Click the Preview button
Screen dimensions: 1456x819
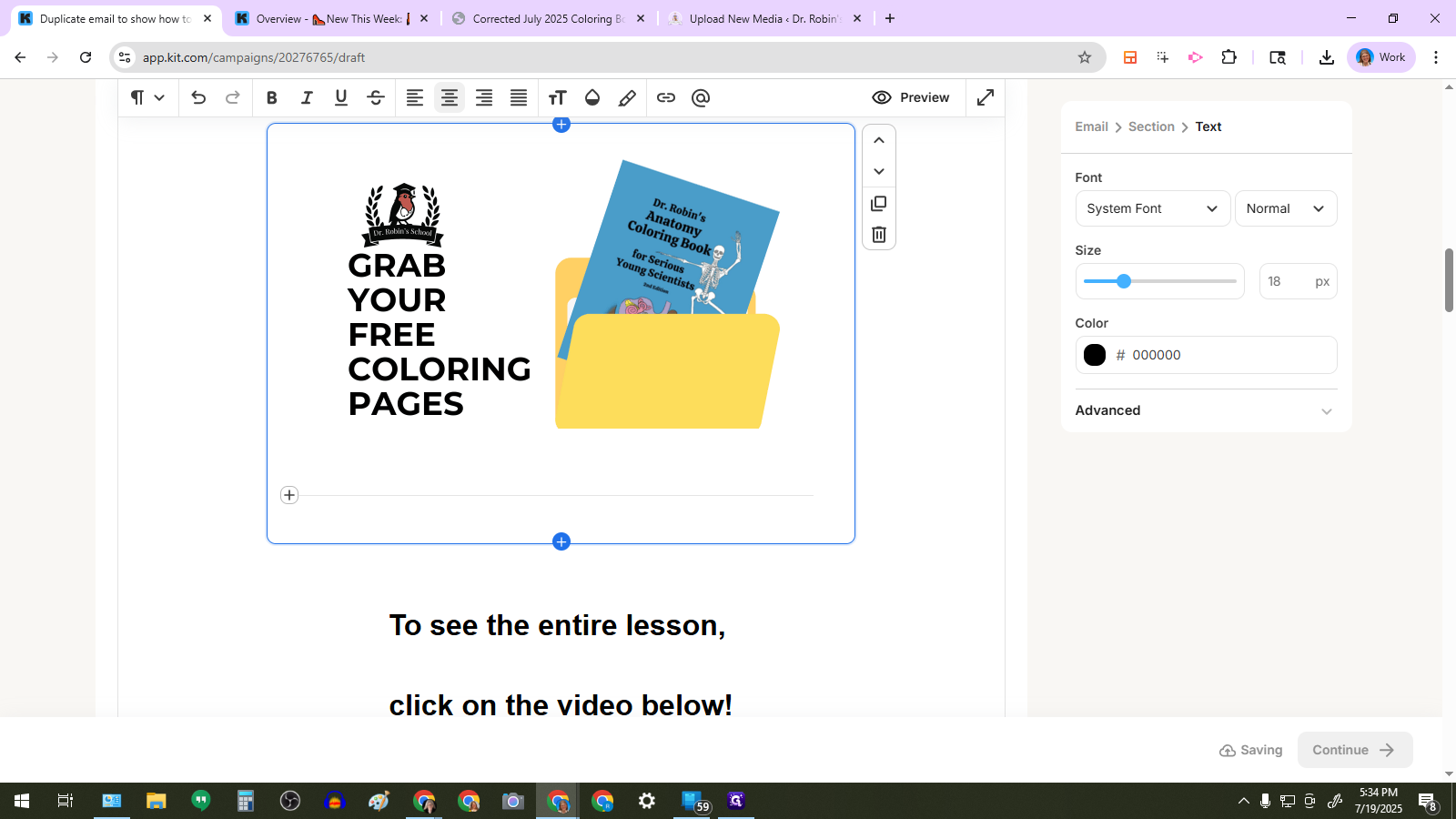[x=911, y=97]
